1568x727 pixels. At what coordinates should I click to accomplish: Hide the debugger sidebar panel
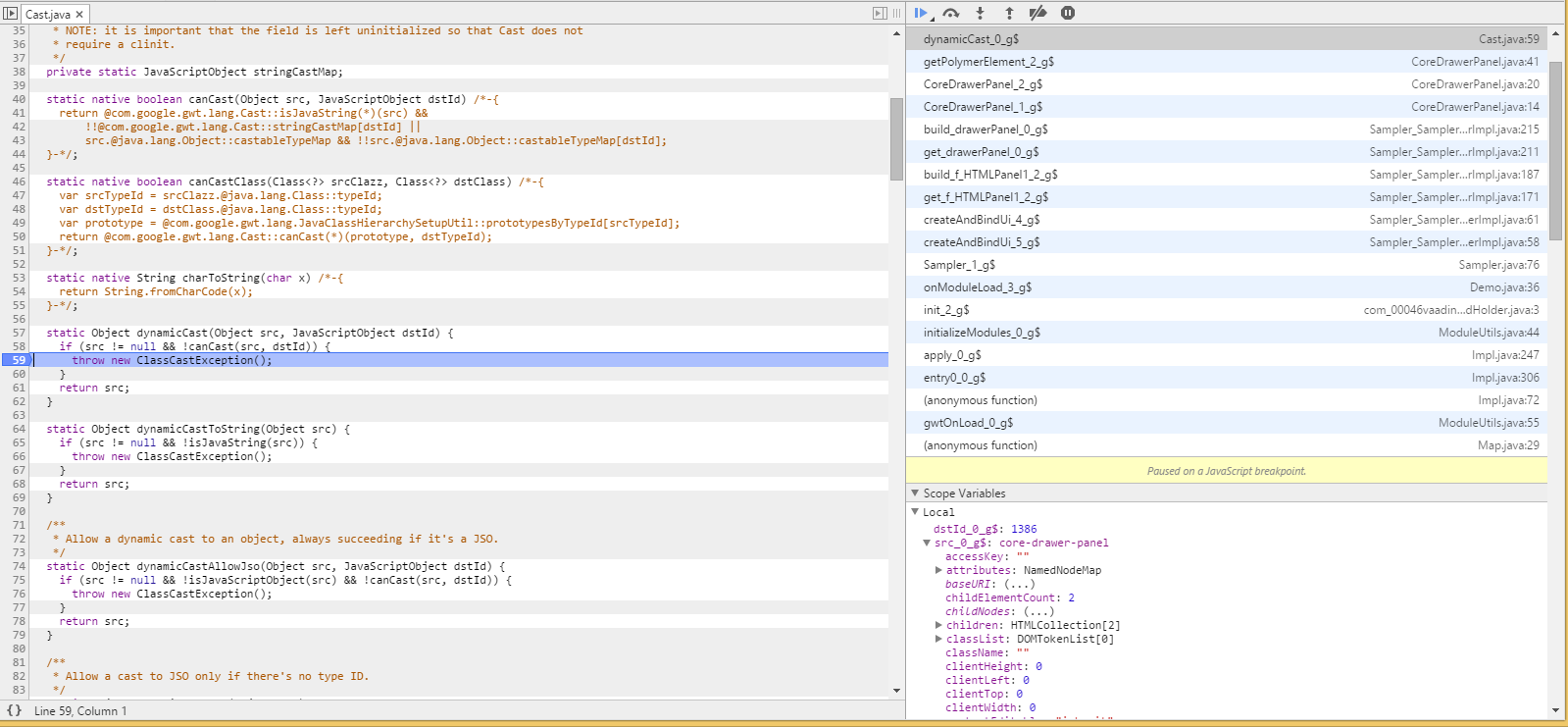click(880, 13)
